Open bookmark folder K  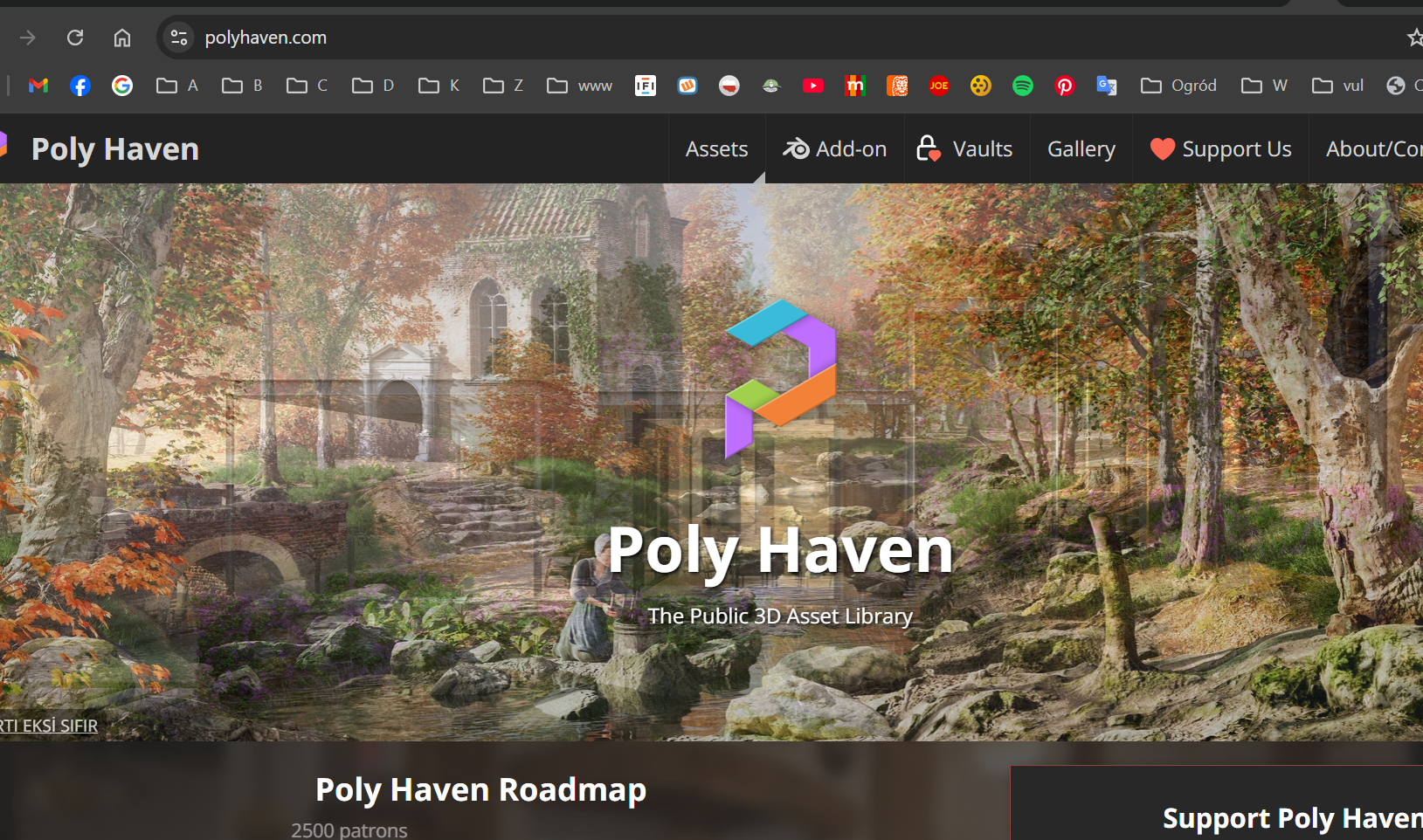click(x=439, y=86)
